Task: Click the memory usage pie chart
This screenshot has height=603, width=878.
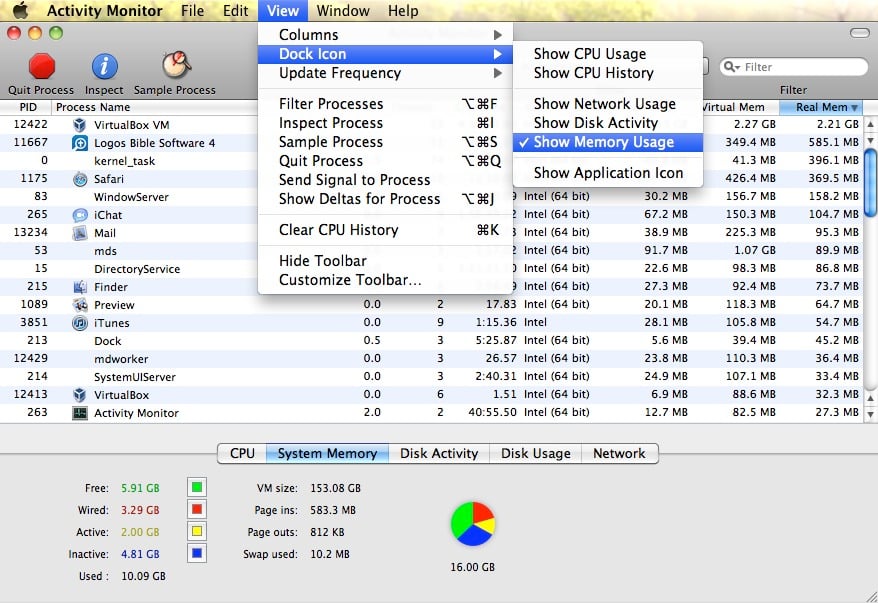Action: (473, 523)
